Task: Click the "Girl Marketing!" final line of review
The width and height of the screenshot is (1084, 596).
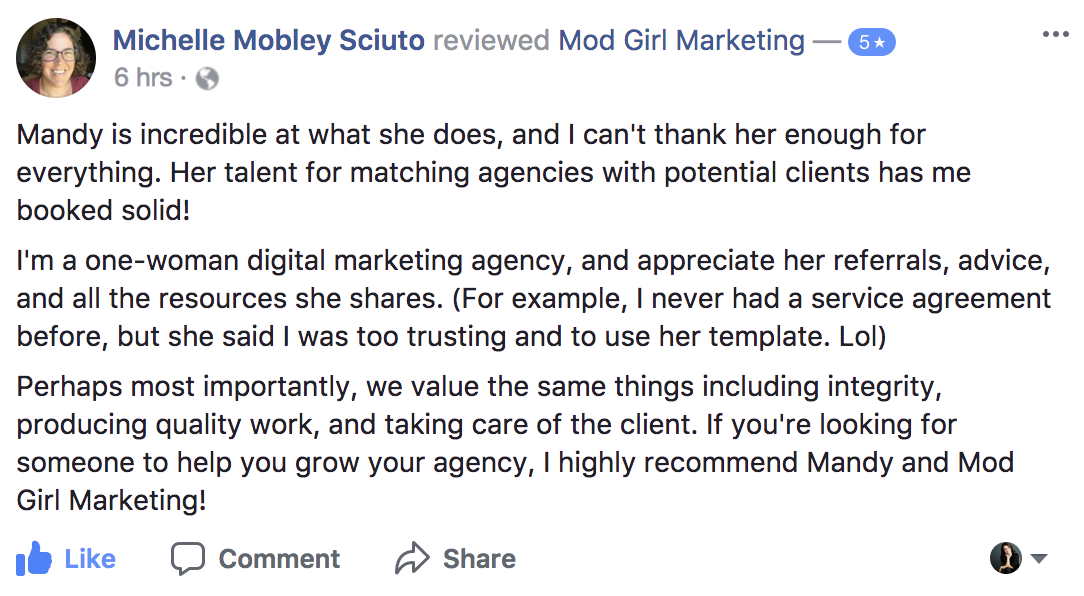Action: pos(112,500)
